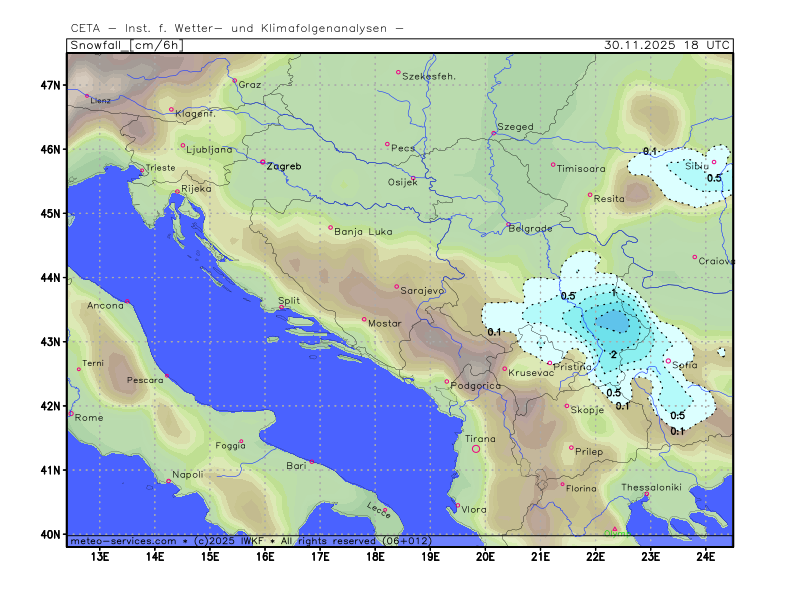The width and height of the screenshot is (800, 600).
Task: Select the large Tirana circle marker
Action: tap(476, 449)
